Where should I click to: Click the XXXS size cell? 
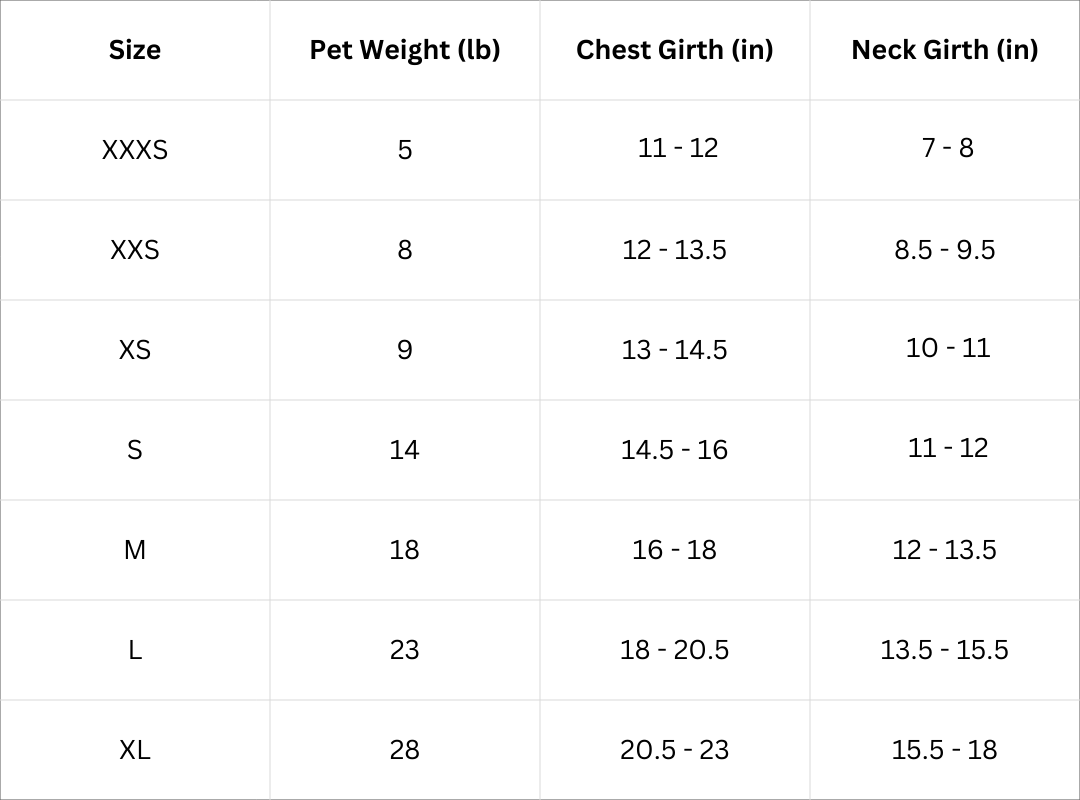coord(135,150)
